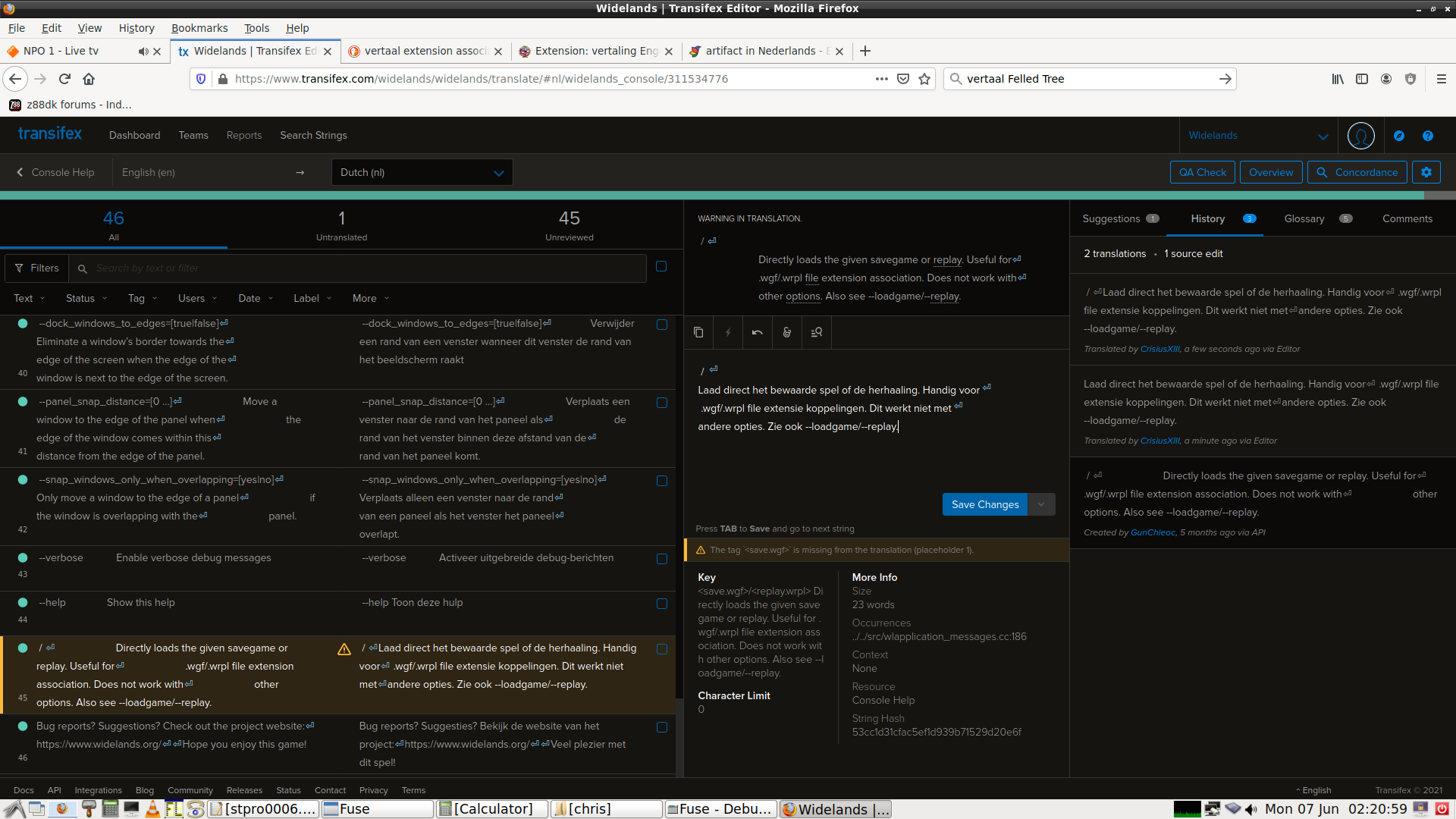Click the search-in-text toolbar icon
Screen dimensions: 1456x819
pos(817,332)
